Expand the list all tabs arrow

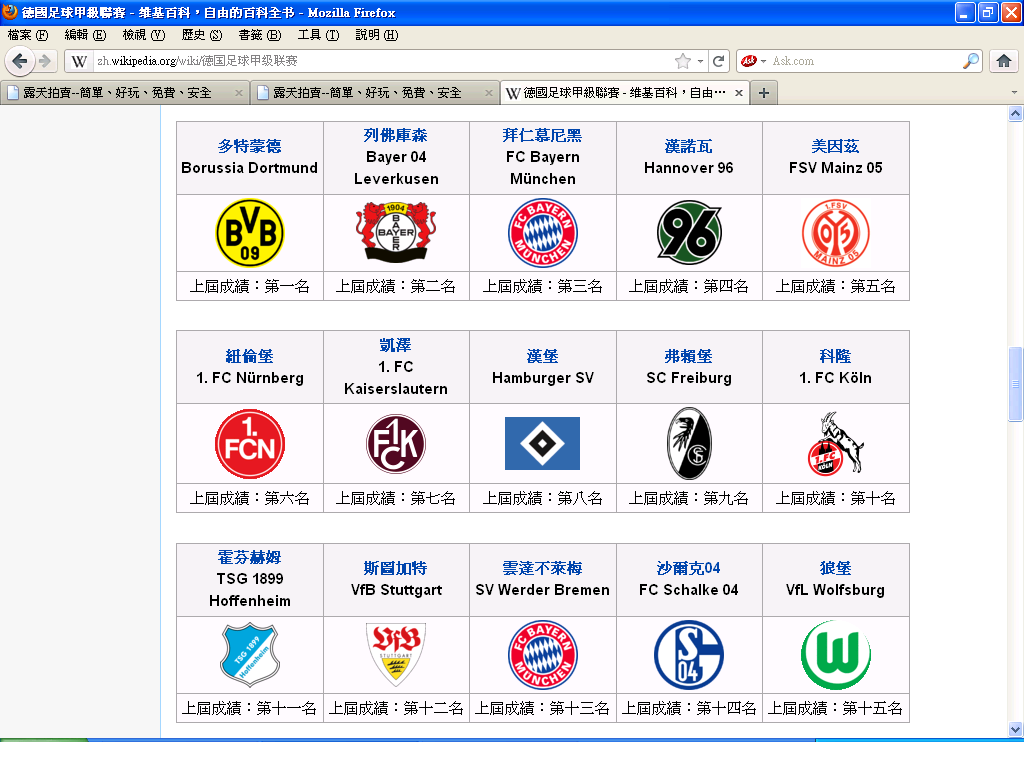pyautogui.click(x=1014, y=93)
